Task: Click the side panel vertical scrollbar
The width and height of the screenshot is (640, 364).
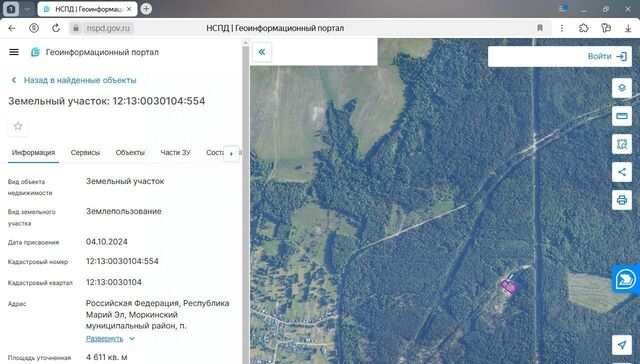Action: (246, 204)
